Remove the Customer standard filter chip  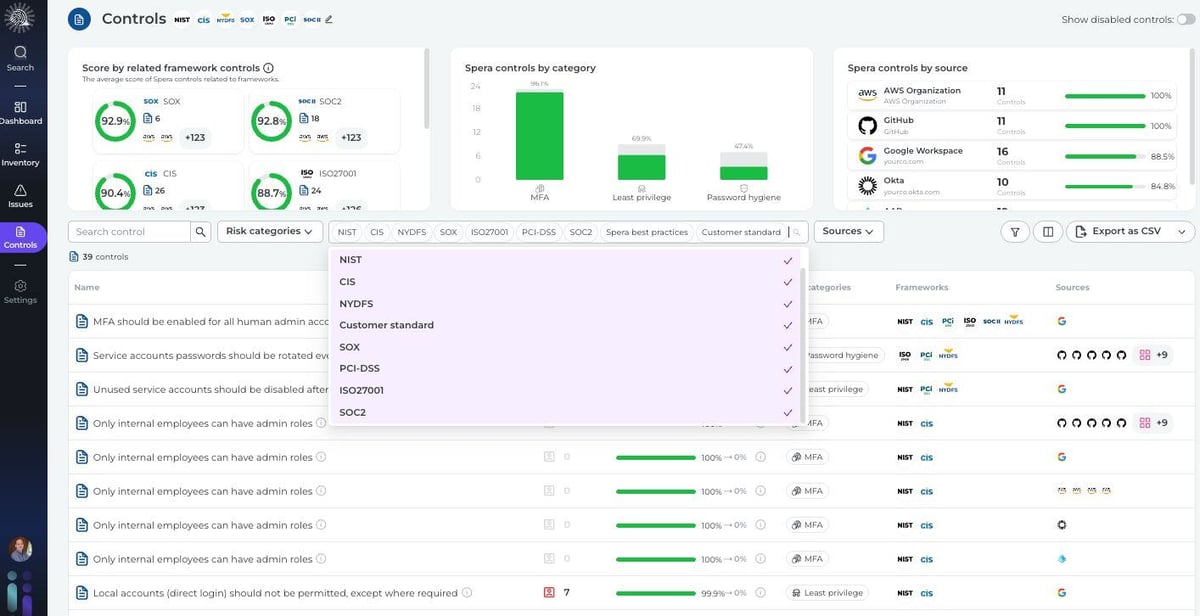[x=741, y=232]
